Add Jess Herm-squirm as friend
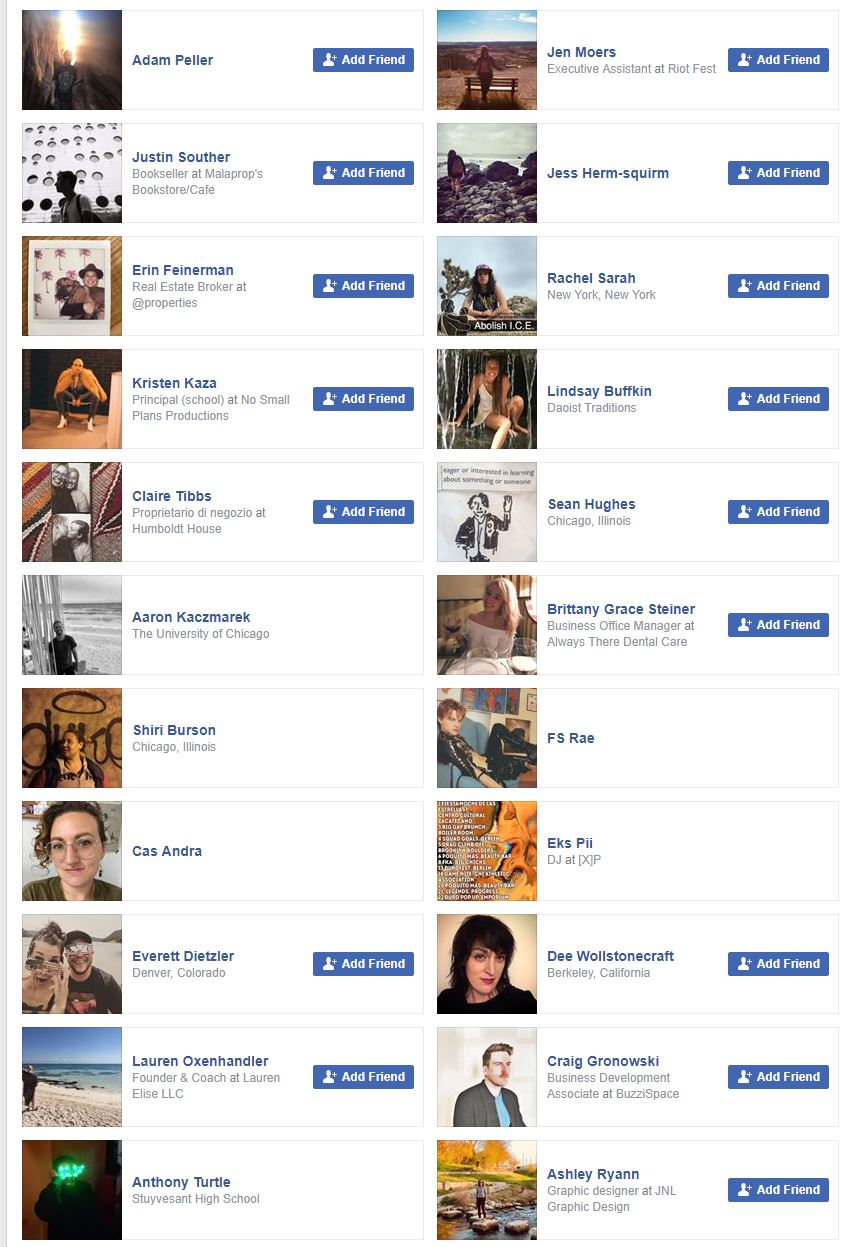The image size is (856, 1247). [778, 173]
